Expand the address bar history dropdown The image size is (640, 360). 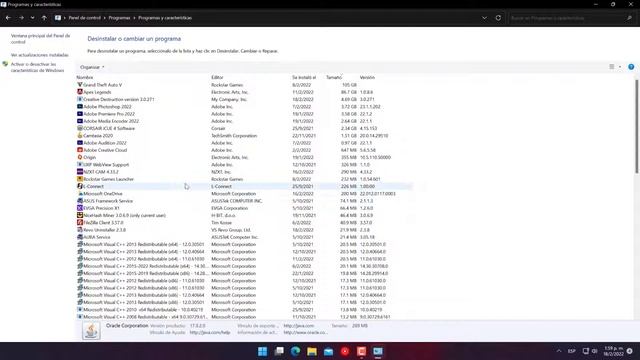point(484,18)
